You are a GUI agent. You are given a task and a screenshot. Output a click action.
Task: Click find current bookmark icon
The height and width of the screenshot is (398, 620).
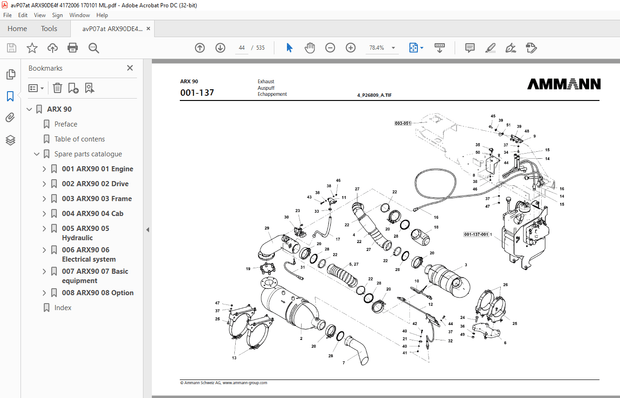(89, 88)
